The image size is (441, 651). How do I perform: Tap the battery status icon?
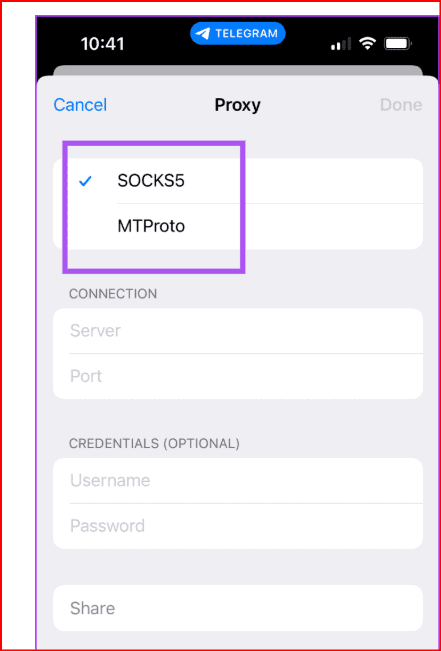pos(398,43)
